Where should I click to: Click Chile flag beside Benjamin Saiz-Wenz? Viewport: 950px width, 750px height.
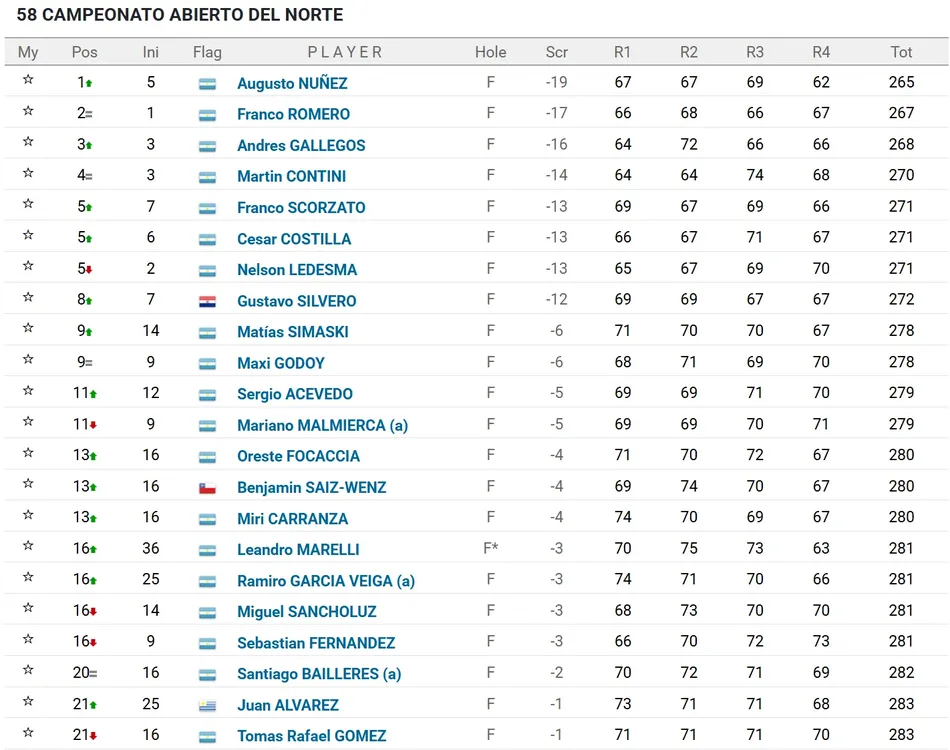[x=207, y=488]
